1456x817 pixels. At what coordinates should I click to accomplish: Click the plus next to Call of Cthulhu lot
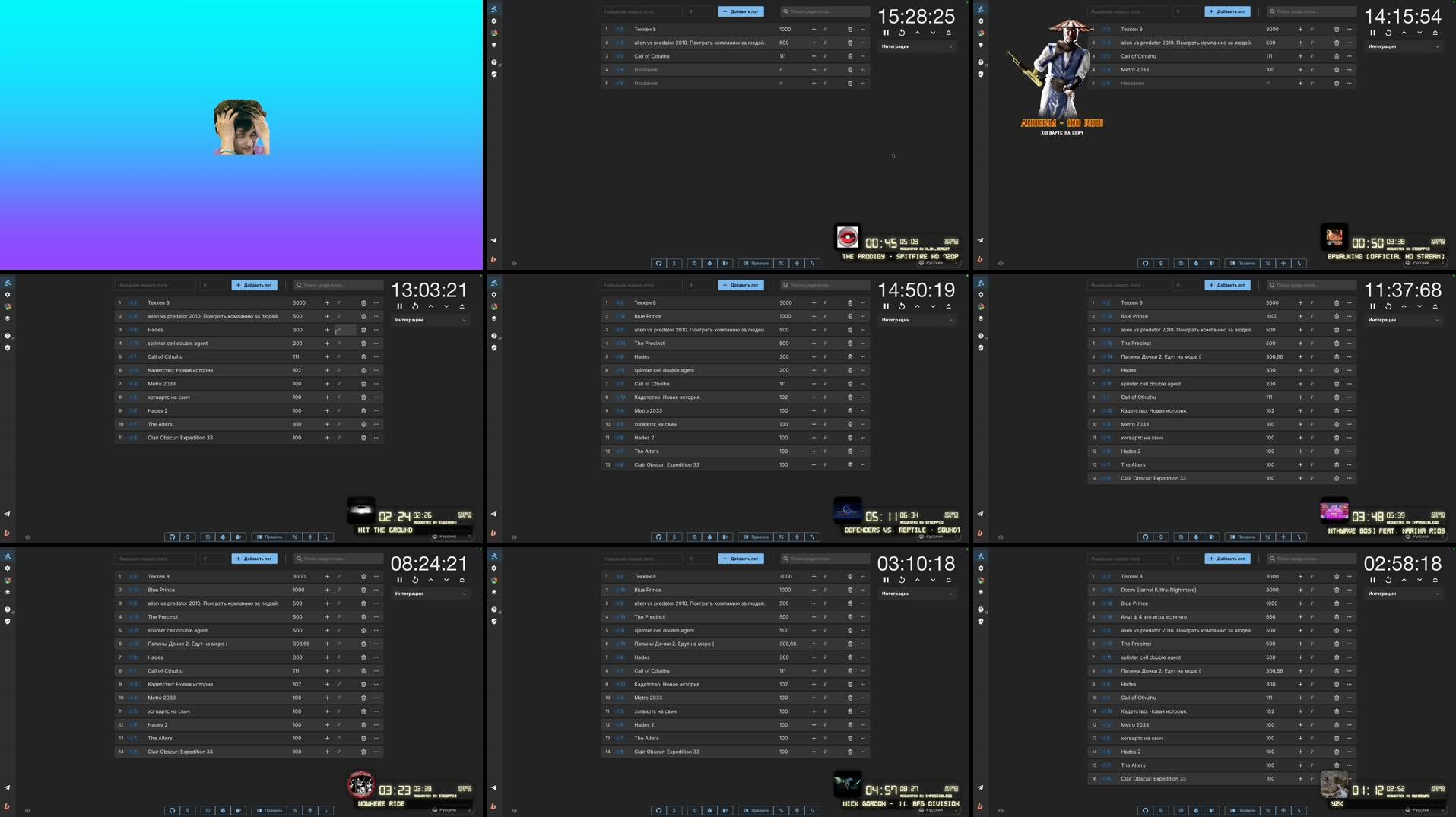(327, 356)
